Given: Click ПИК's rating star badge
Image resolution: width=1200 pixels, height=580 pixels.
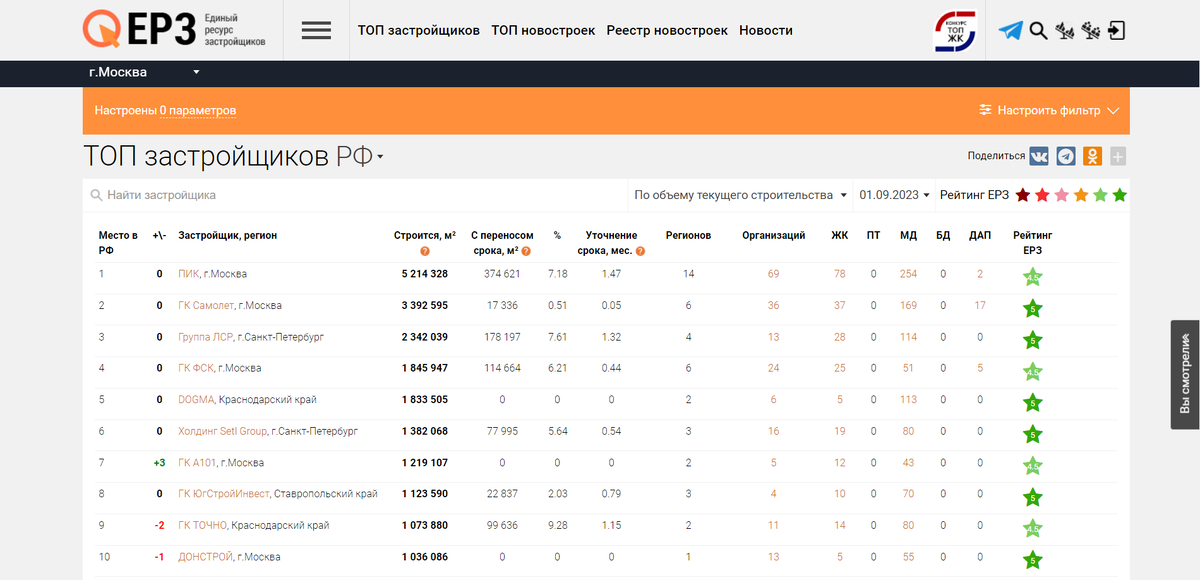Looking at the screenshot, I should [x=1033, y=277].
